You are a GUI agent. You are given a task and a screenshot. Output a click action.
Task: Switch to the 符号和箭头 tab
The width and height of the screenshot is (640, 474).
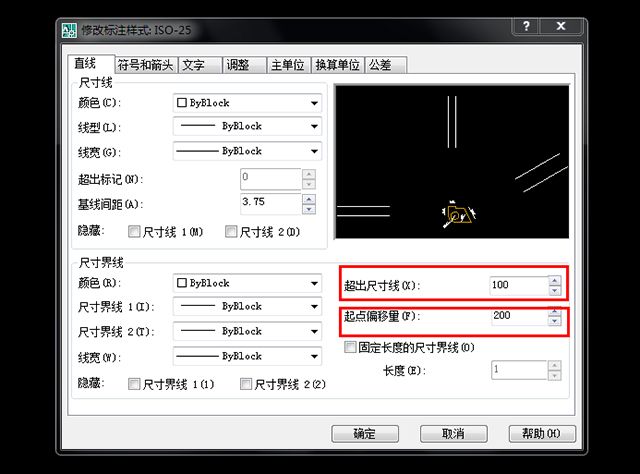(x=145, y=65)
